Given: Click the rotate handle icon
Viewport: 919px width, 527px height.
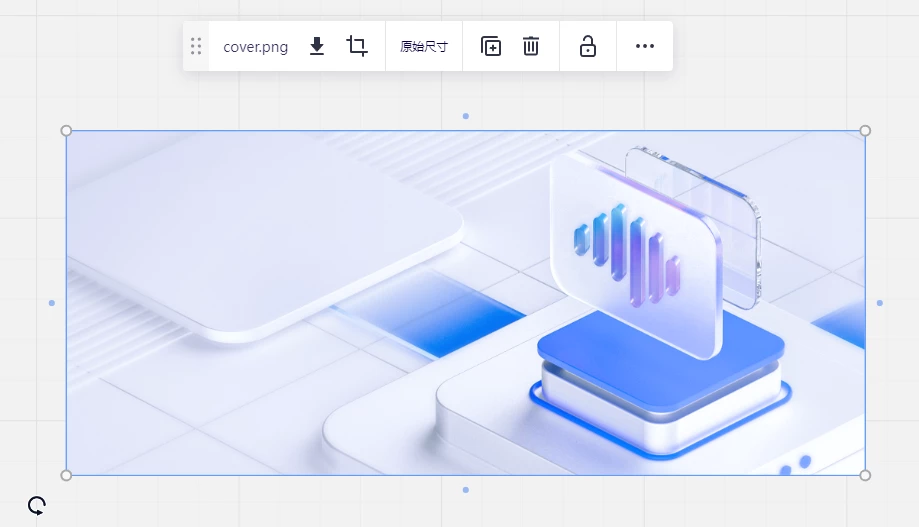Looking at the screenshot, I should 37,505.
